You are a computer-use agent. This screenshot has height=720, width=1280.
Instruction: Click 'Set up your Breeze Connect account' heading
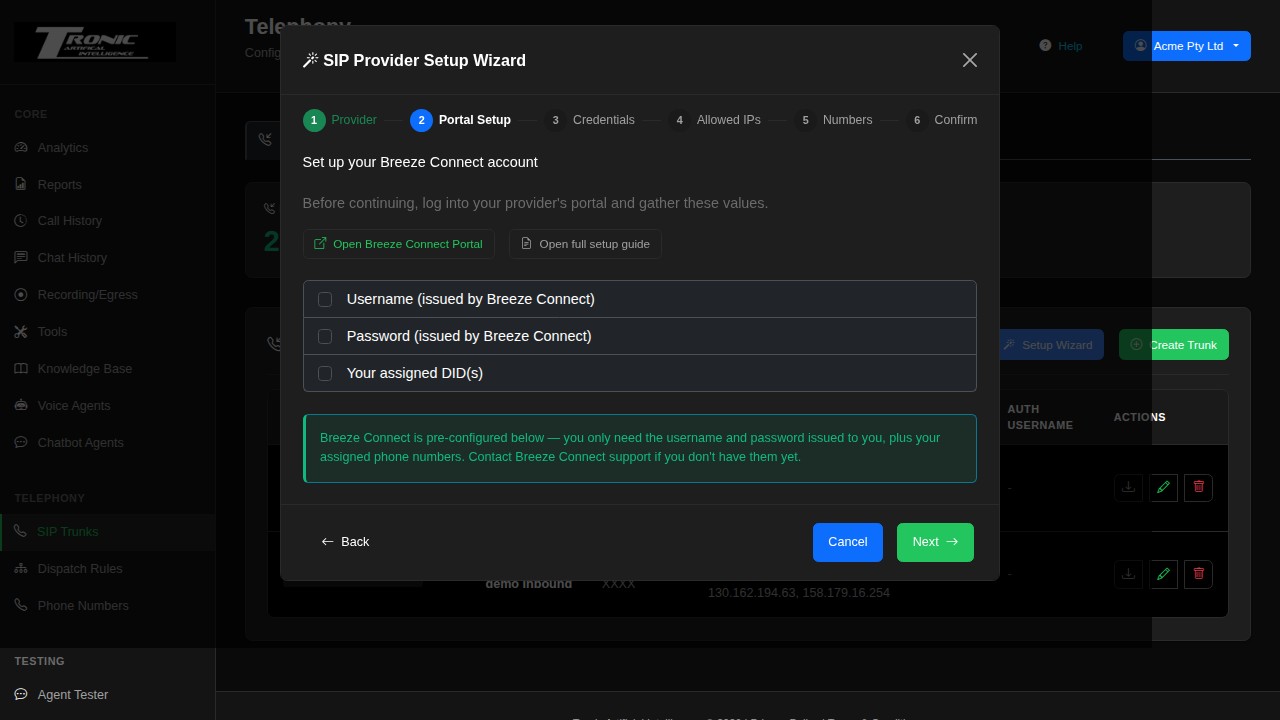420,162
